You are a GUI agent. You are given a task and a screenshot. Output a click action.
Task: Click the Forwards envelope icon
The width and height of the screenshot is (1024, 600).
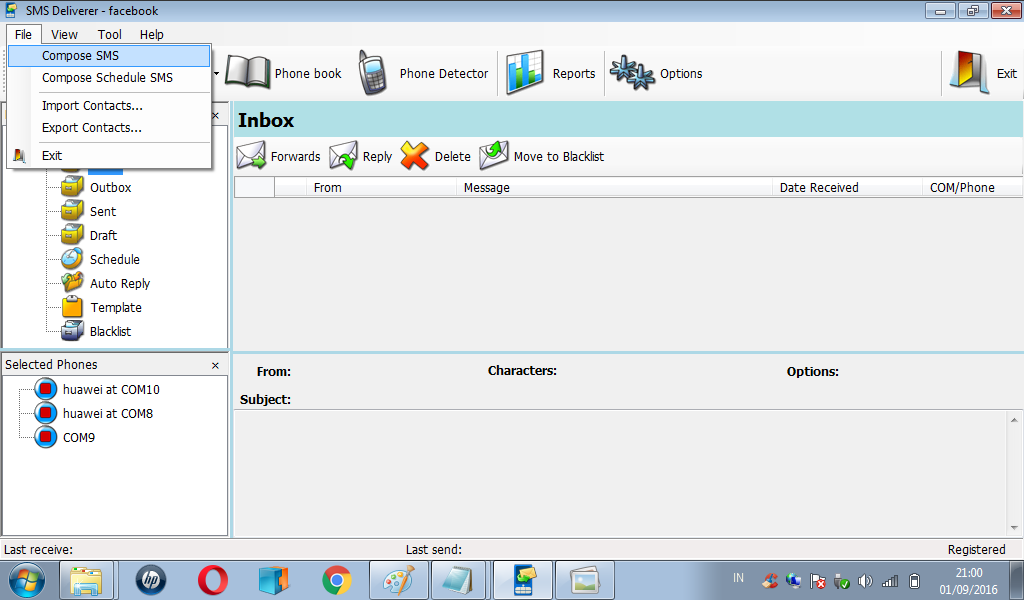pos(251,156)
